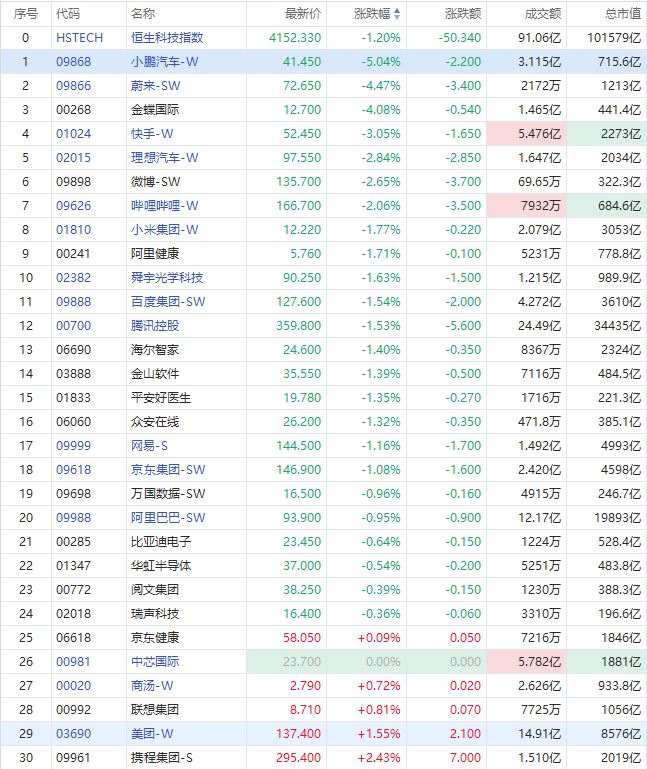Click the 代码 column header
Viewport: 647px width, 769px height.
click(68, 14)
